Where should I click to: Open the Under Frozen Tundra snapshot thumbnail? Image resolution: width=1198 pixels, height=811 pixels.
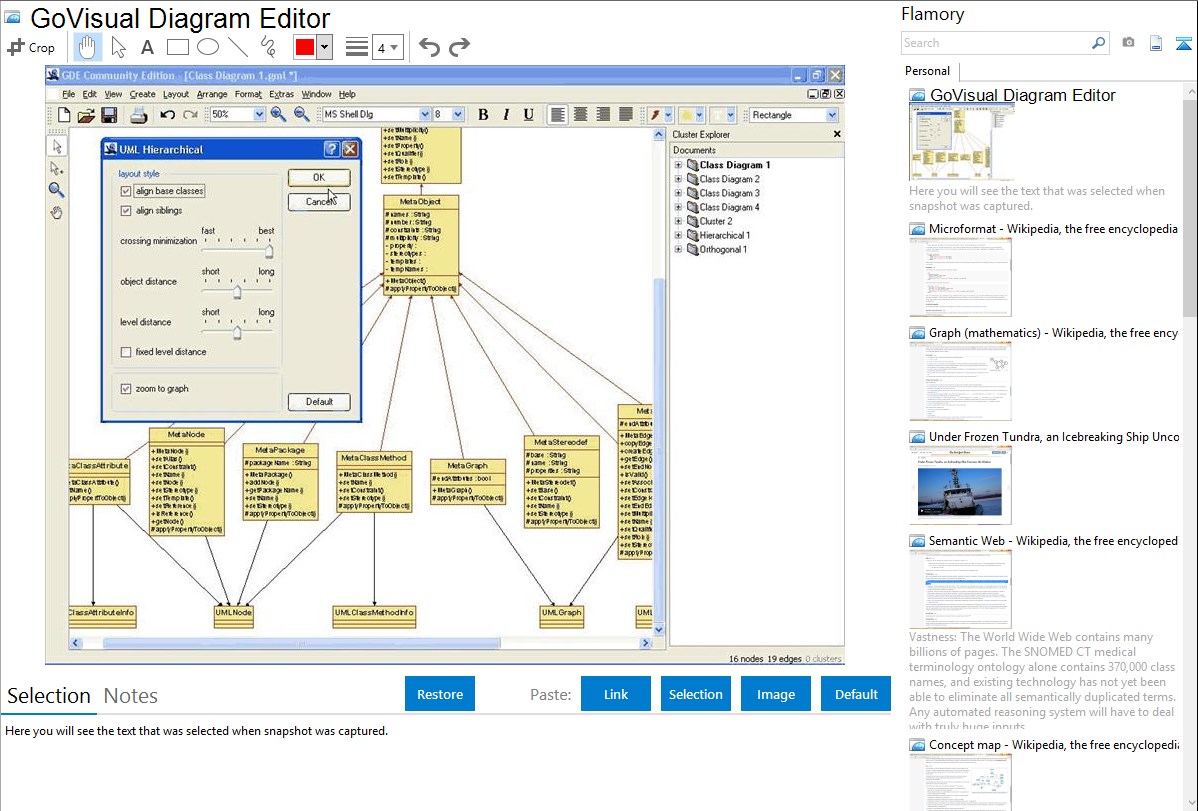coord(960,485)
